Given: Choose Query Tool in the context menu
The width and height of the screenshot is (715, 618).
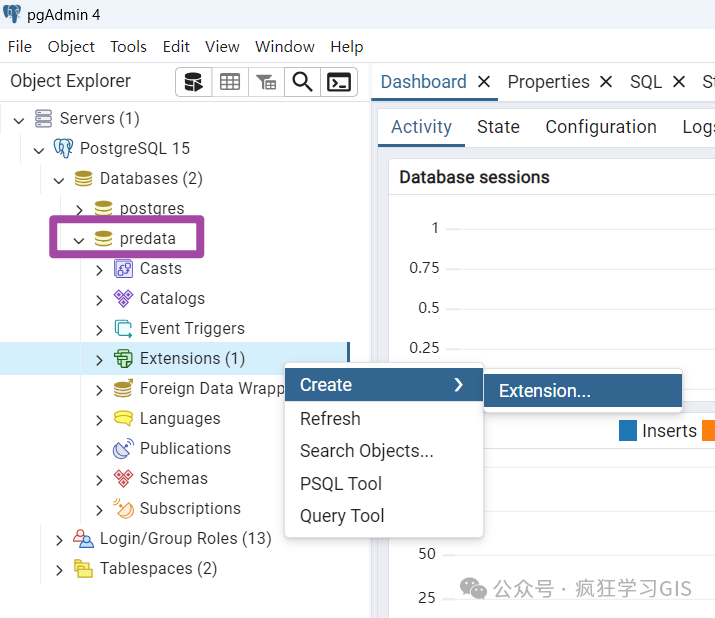Looking at the screenshot, I should click(x=383, y=516).
